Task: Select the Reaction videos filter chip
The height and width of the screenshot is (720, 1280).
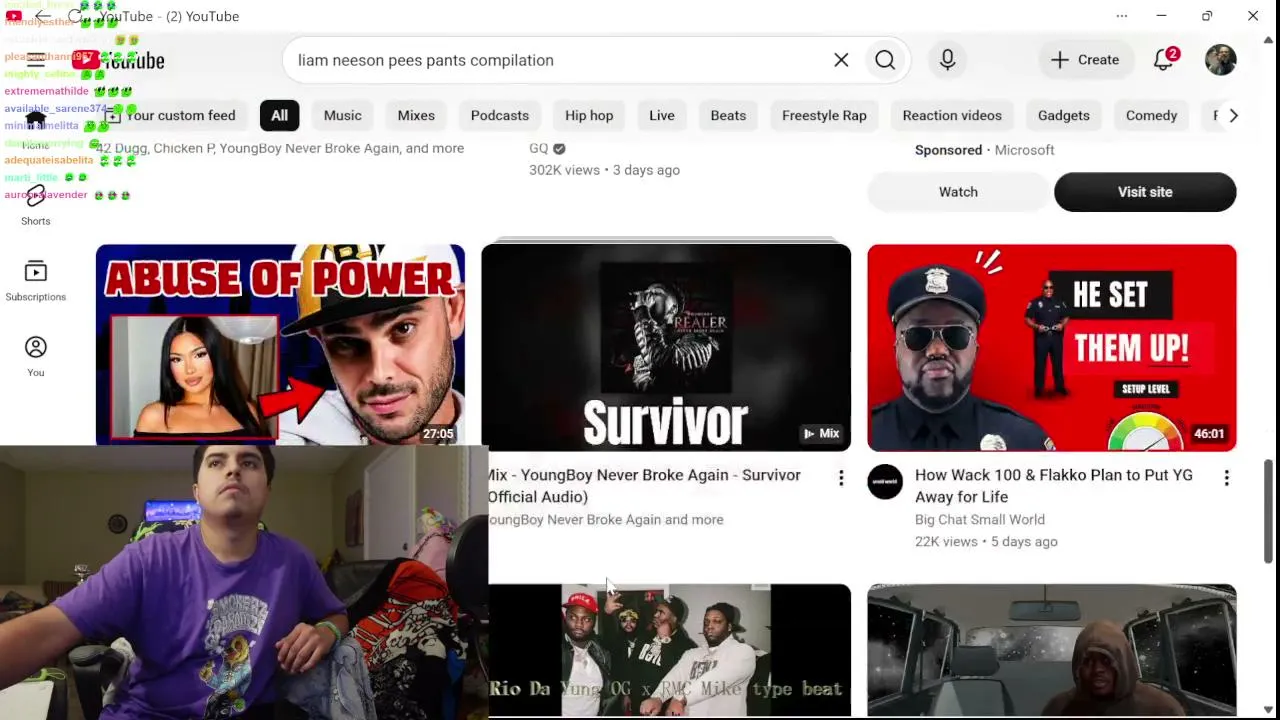Action: click(x=952, y=115)
